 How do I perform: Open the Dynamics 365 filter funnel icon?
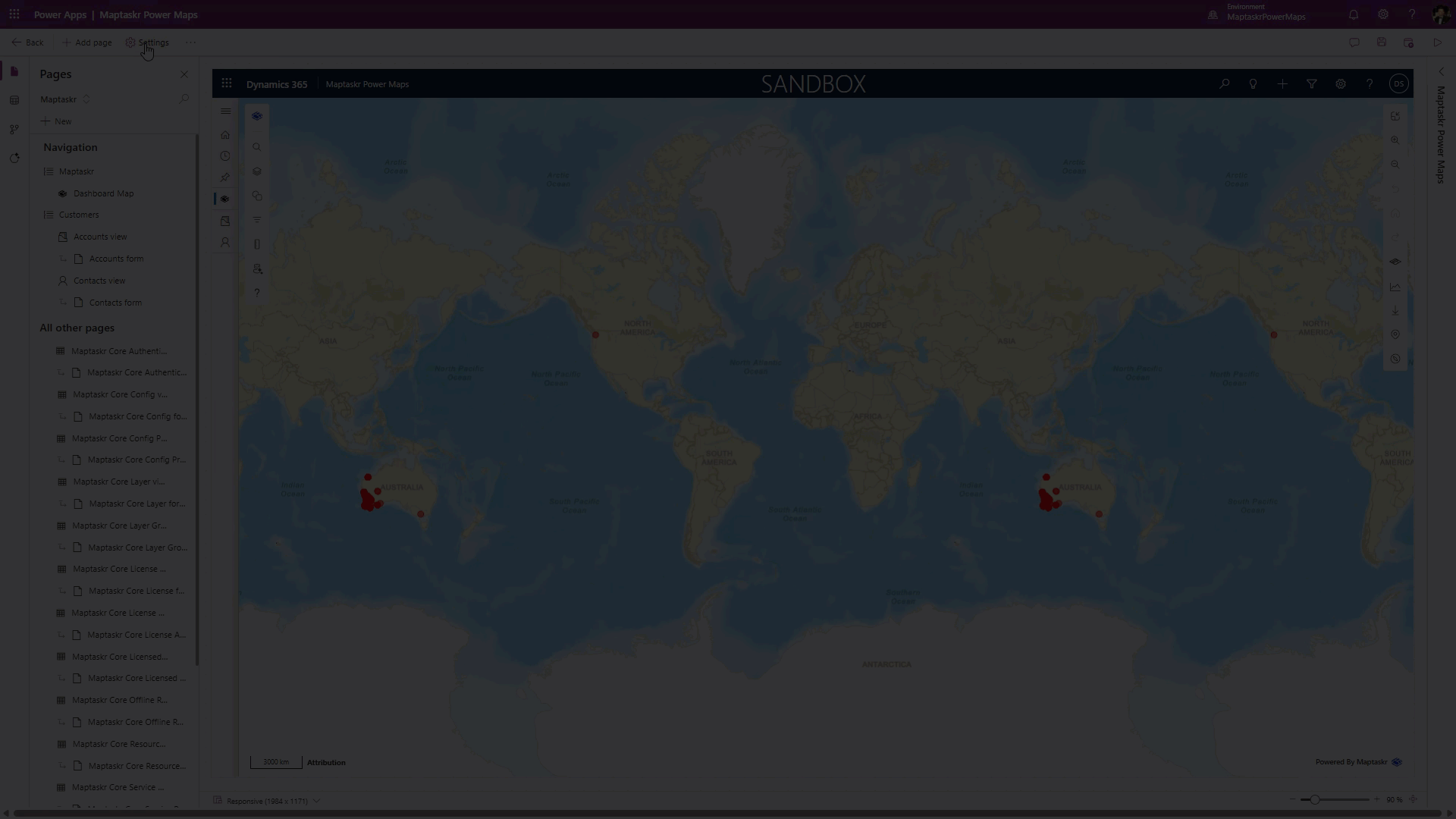pos(1311,84)
